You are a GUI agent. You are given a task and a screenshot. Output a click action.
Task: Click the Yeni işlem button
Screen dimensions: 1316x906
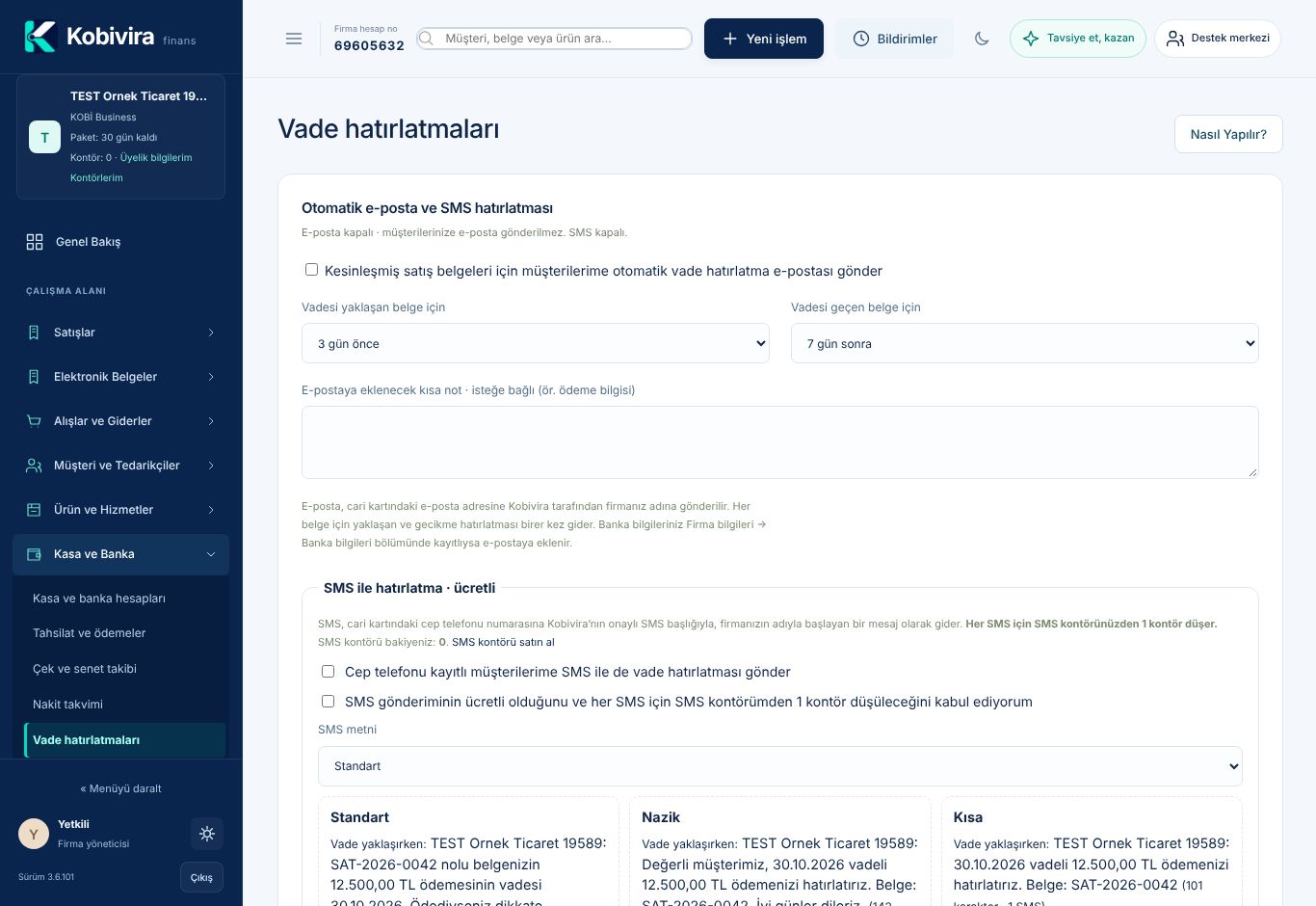764,39
